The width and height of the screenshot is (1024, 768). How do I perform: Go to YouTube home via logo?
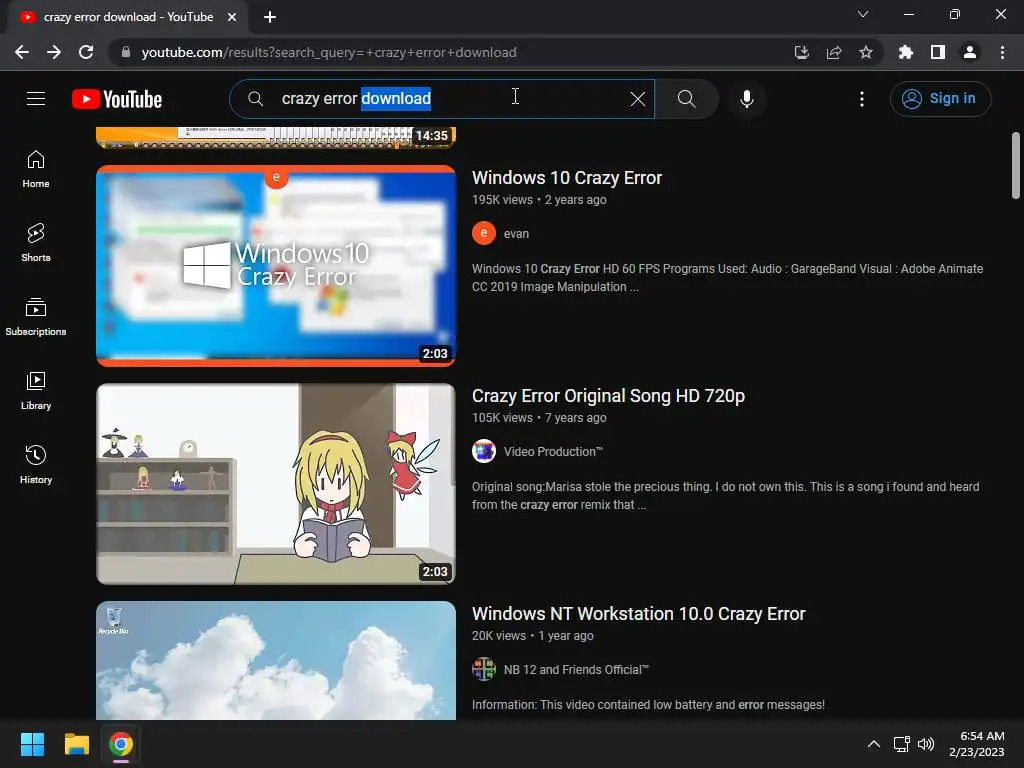click(x=117, y=99)
